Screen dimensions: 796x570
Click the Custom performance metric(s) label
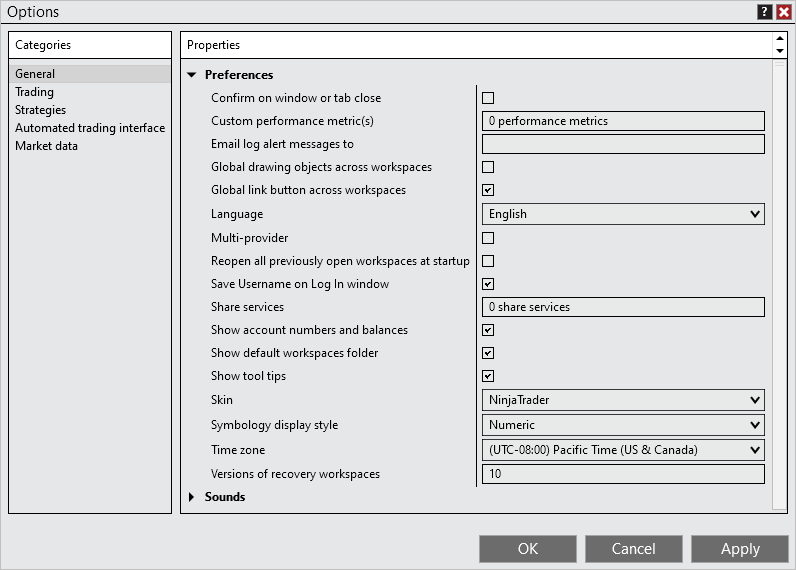(292, 121)
